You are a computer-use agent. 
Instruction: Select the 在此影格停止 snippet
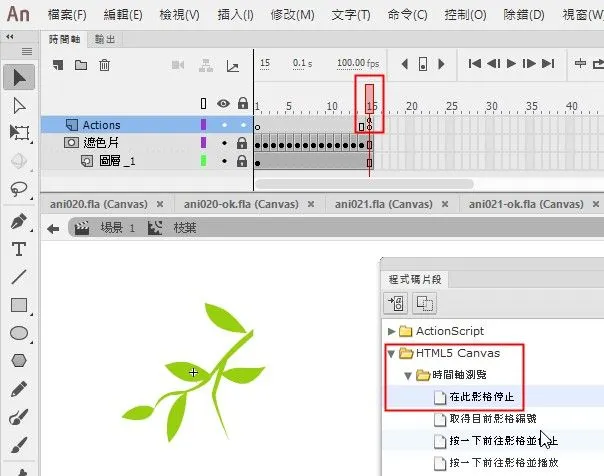click(x=482, y=397)
